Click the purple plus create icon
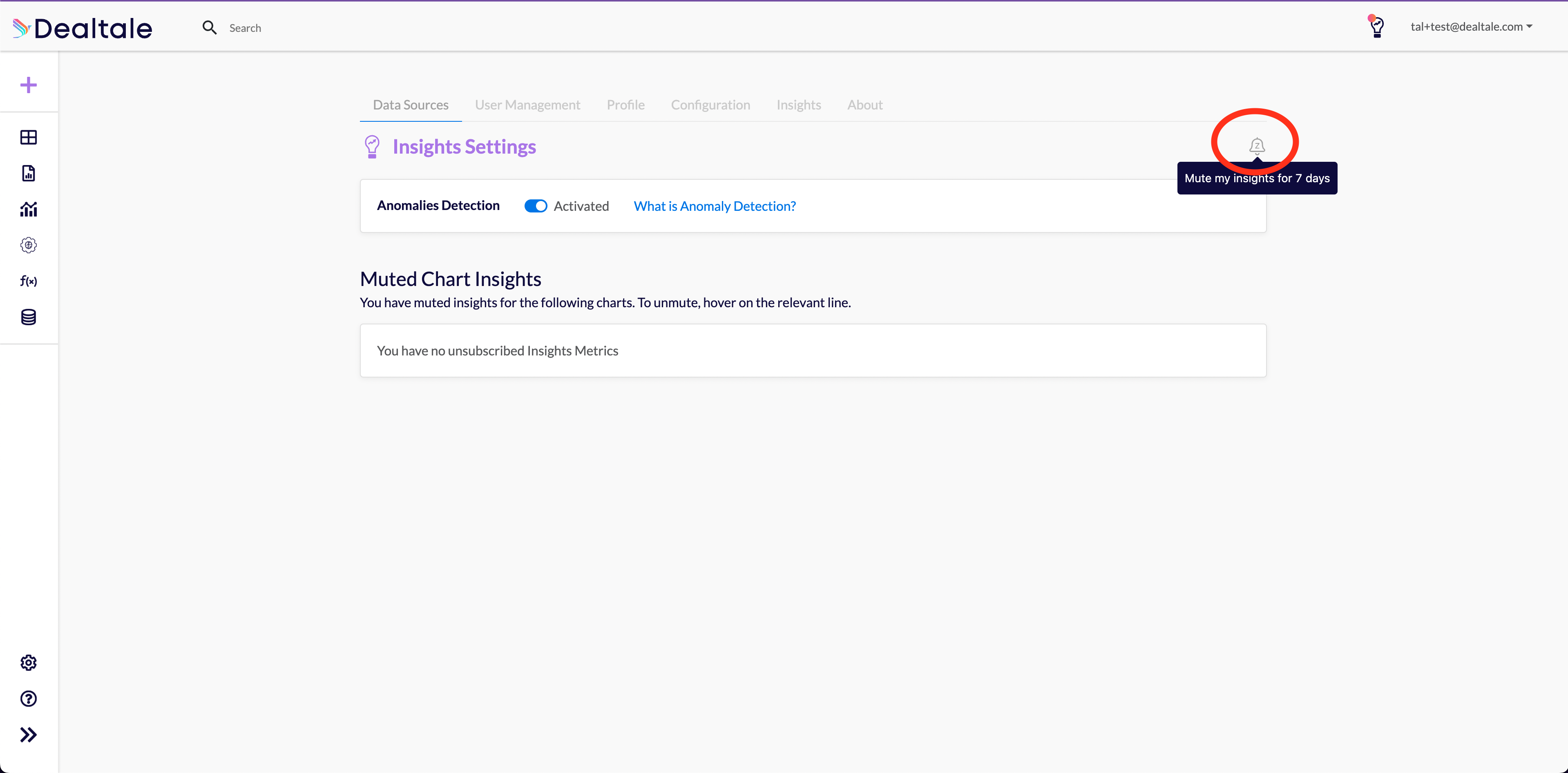 pos(29,85)
